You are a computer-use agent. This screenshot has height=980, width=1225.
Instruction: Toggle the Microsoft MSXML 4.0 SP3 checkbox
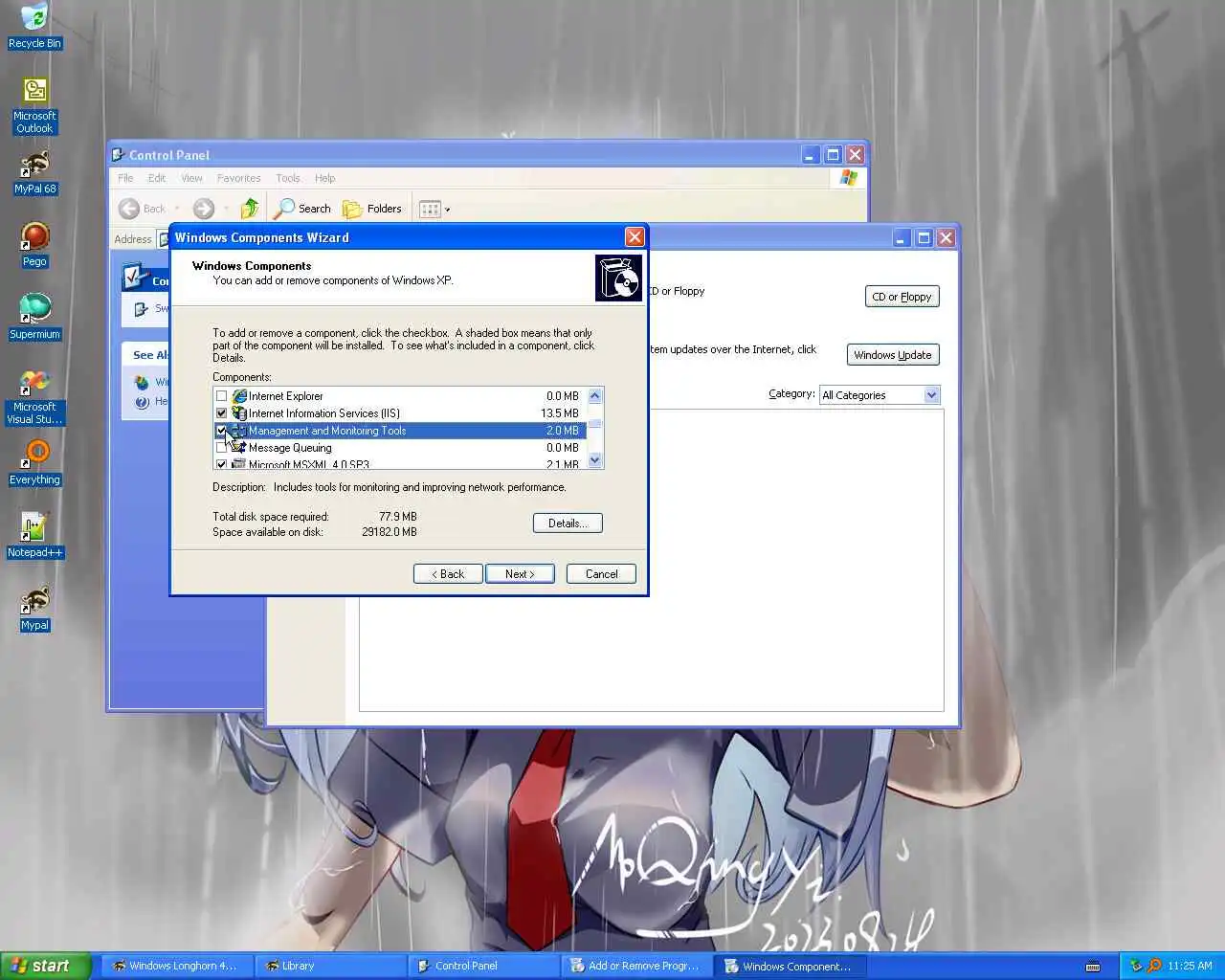coord(222,464)
